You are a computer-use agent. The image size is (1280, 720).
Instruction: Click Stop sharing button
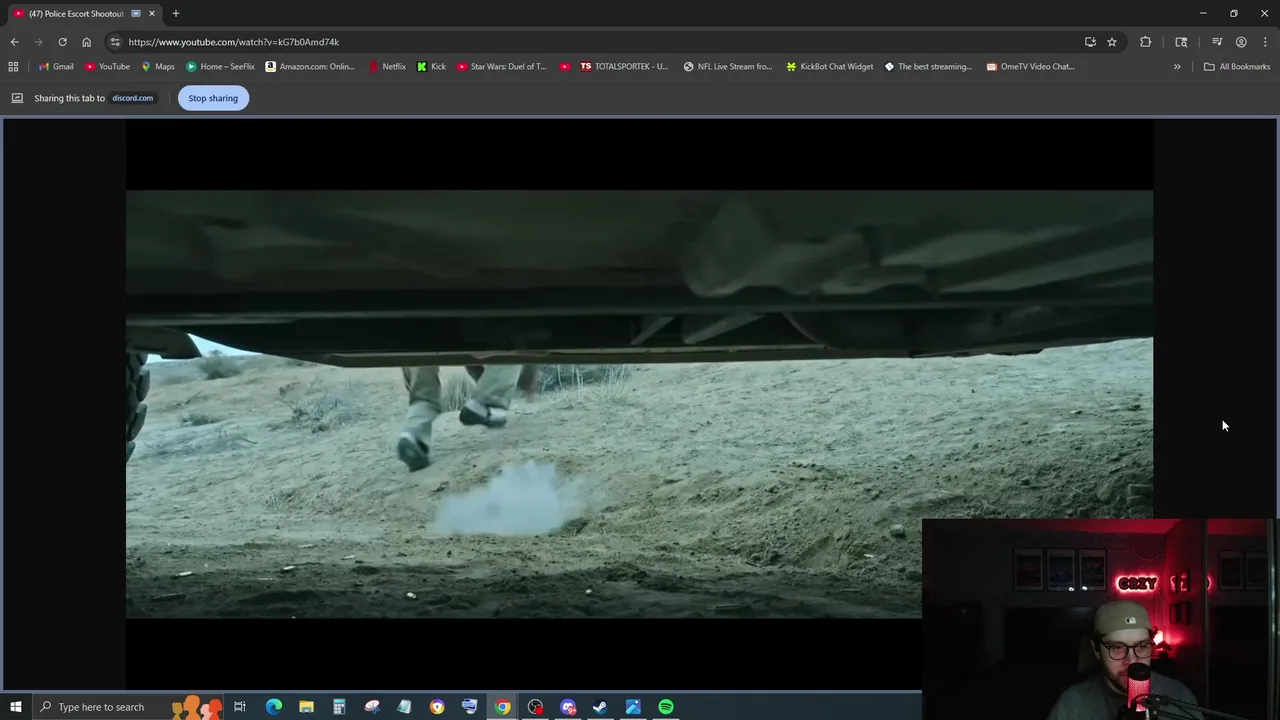(x=213, y=98)
